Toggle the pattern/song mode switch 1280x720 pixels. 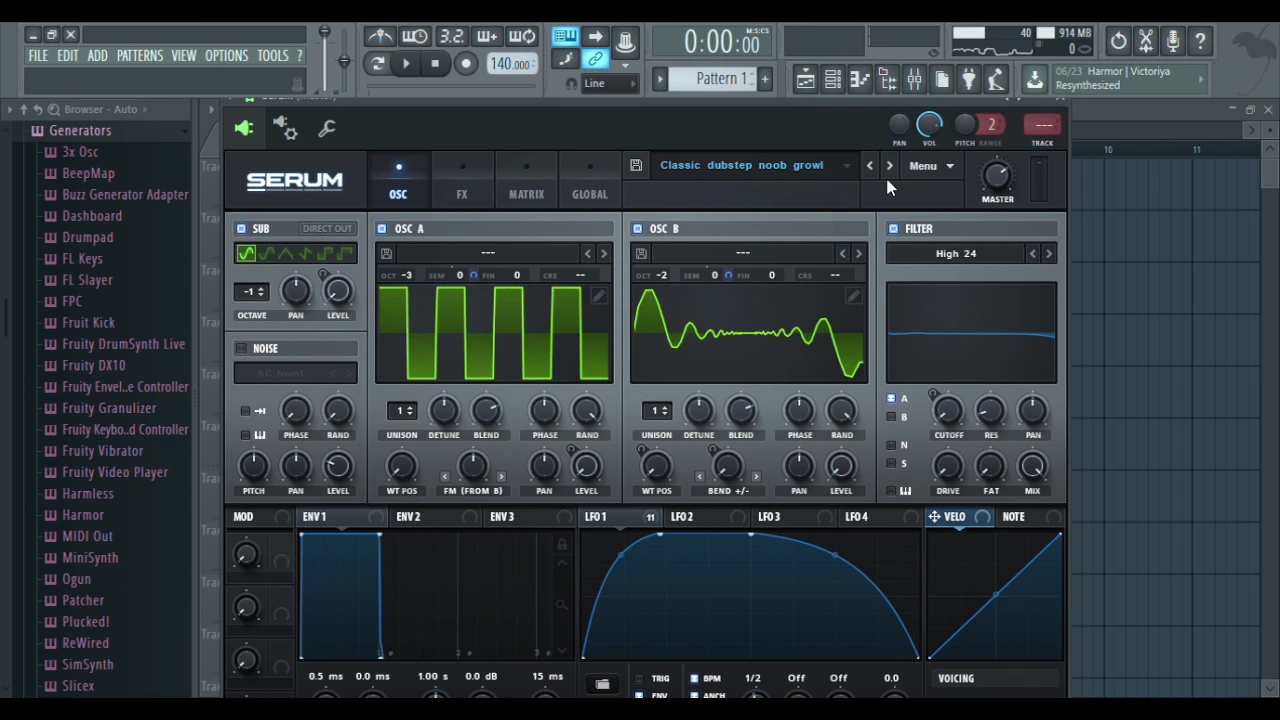[x=377, y=64]
